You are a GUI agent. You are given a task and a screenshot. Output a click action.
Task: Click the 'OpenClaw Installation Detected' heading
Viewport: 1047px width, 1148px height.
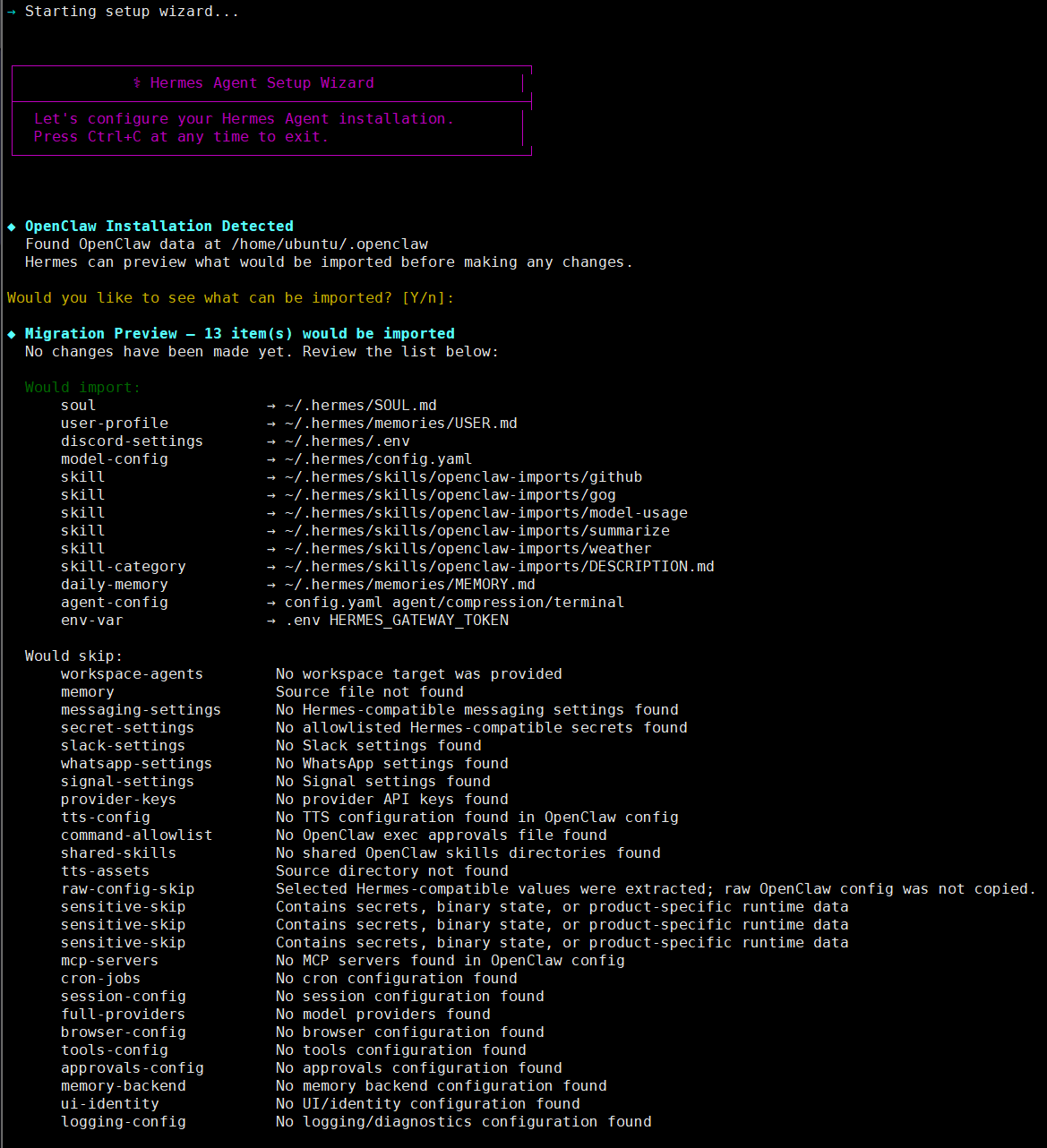(159, 226)
